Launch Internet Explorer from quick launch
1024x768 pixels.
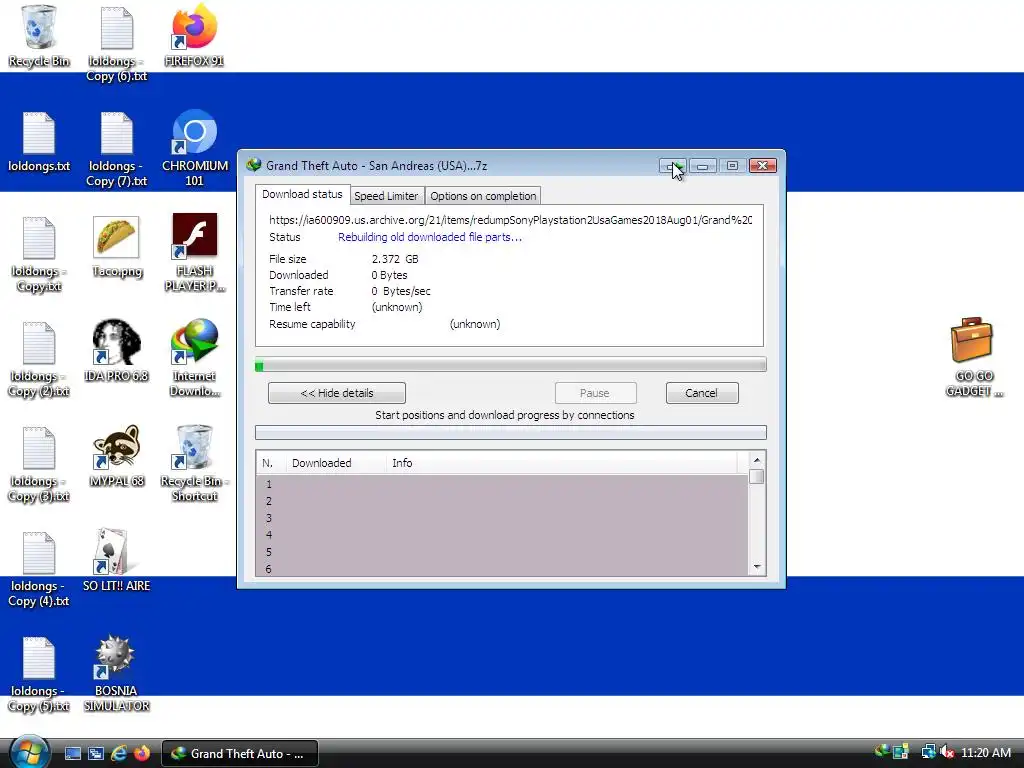click(119, 754)
